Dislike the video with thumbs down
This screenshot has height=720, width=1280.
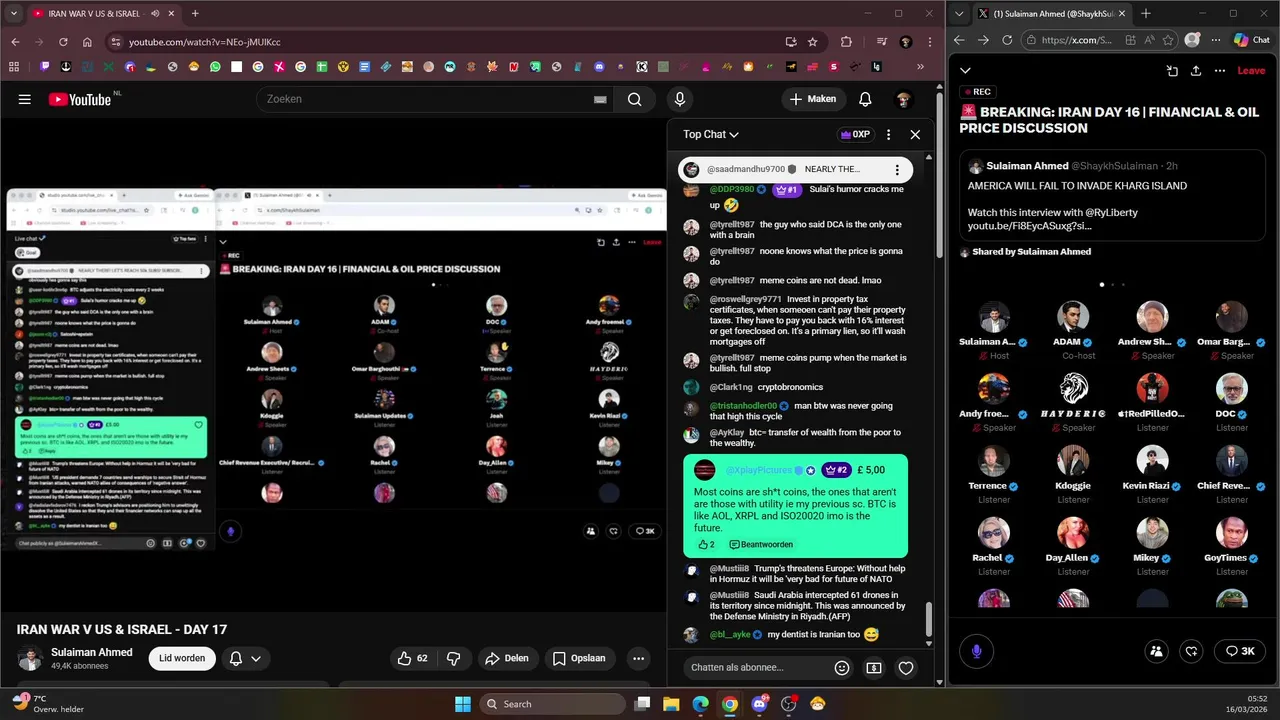pyautogui.click(x=453, y=658)
